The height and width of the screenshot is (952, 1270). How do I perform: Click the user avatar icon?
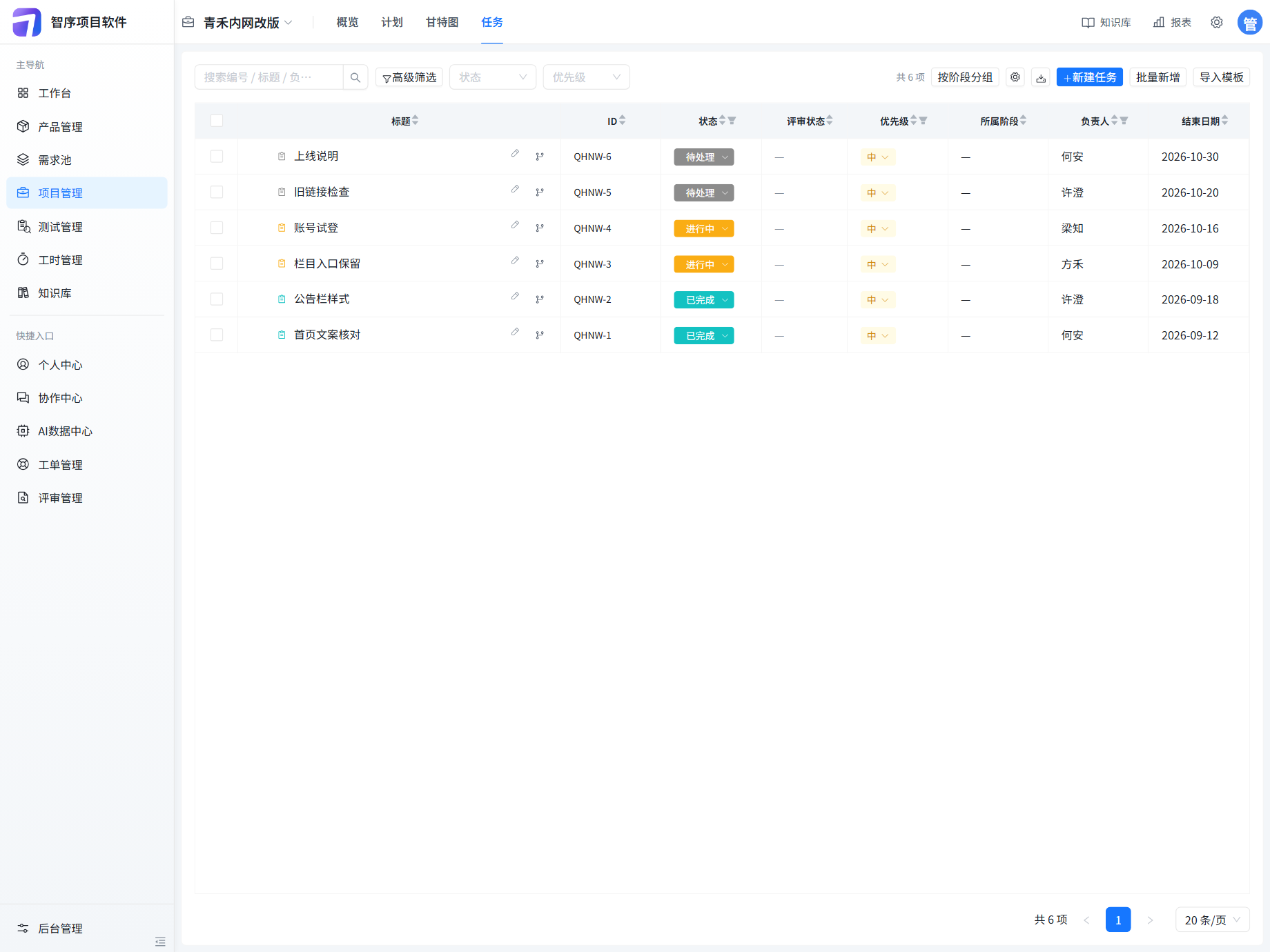1250,22
